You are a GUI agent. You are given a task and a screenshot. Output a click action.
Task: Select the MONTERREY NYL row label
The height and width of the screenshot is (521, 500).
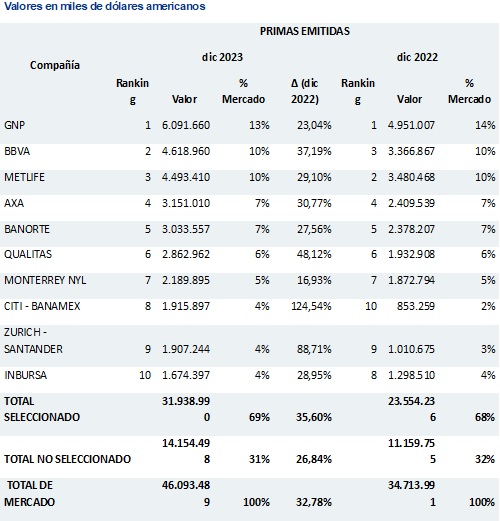tap(45, 280)
